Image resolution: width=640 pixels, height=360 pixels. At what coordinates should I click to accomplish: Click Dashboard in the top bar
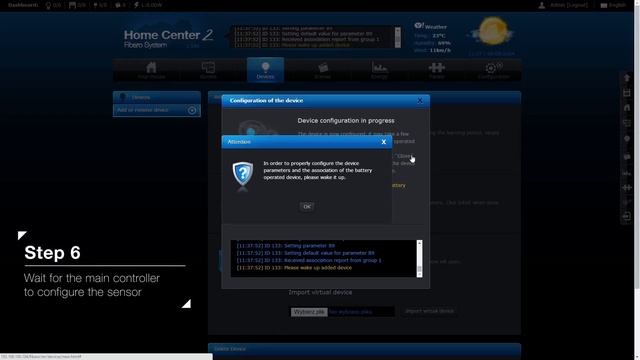point(23,5)
